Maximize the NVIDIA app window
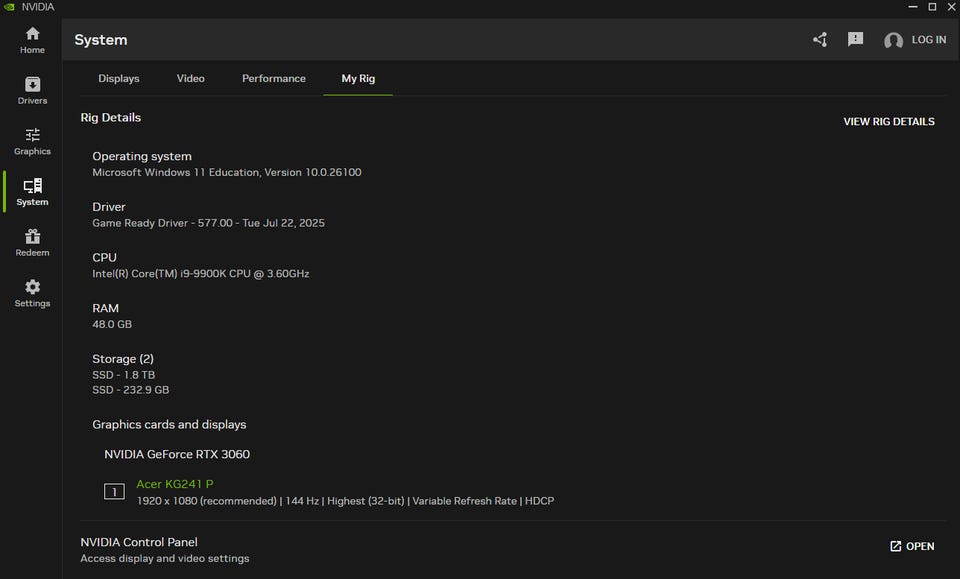 932,7
